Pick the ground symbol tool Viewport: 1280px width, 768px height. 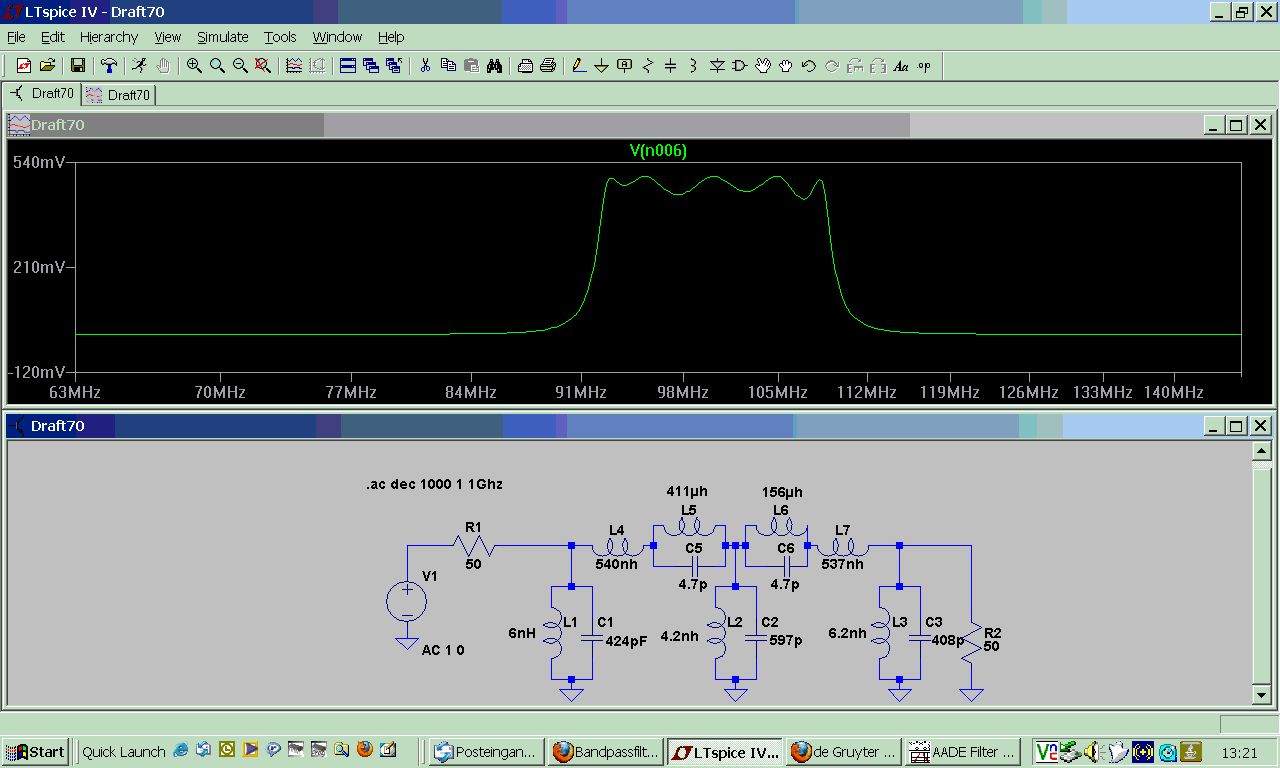(601, 66)
